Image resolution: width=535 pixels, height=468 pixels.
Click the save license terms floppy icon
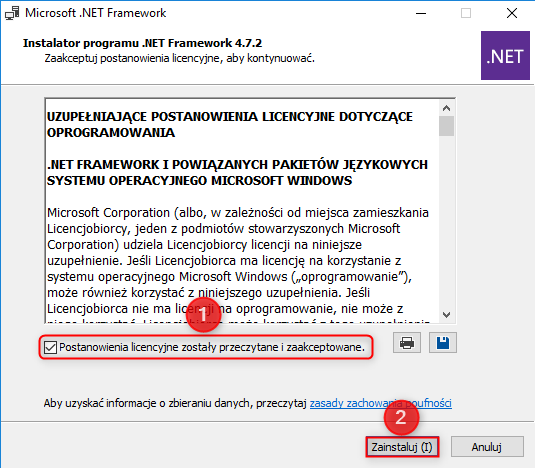[443, 342]
